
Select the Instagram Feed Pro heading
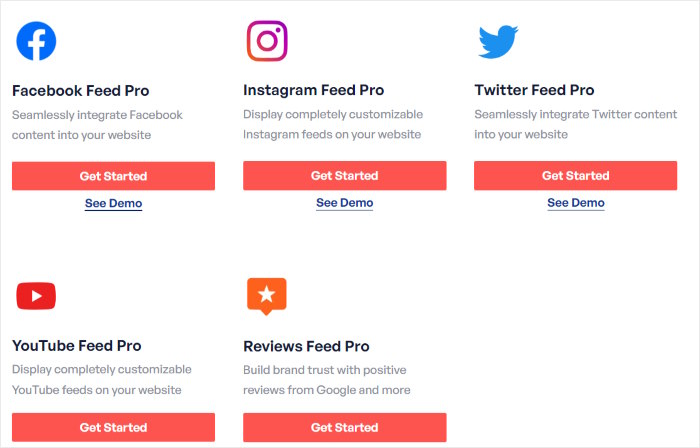tap(313, 90)
